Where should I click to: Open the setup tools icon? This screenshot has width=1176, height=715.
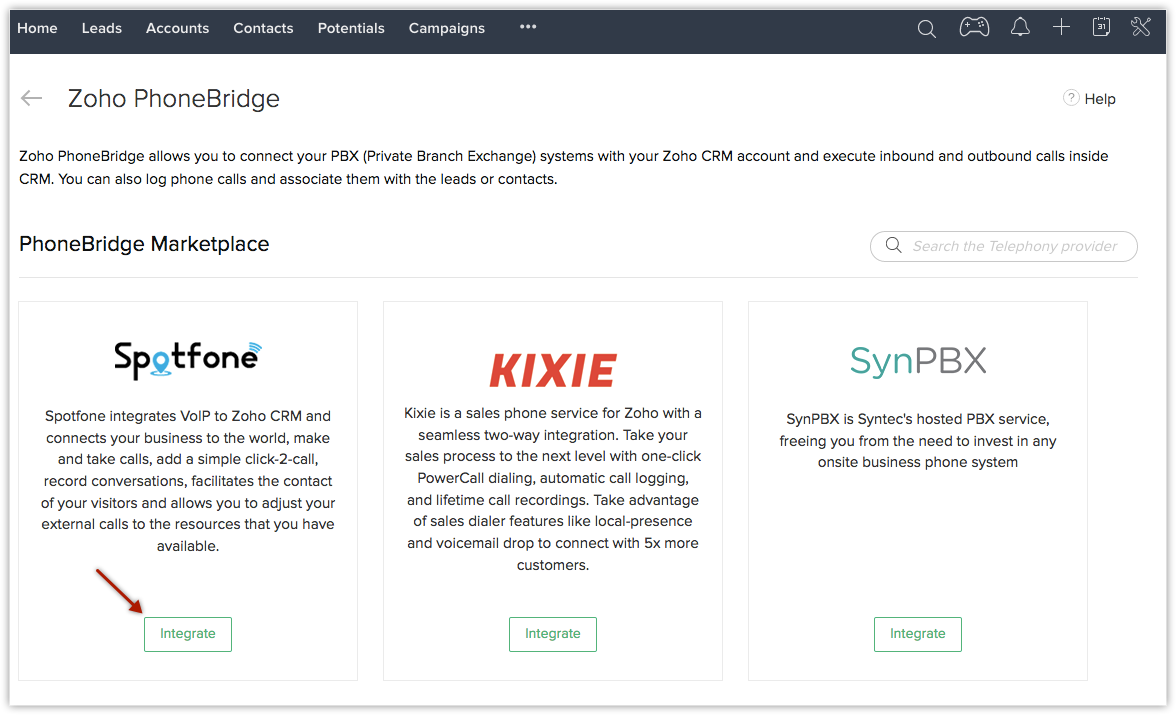(1141, 27)
